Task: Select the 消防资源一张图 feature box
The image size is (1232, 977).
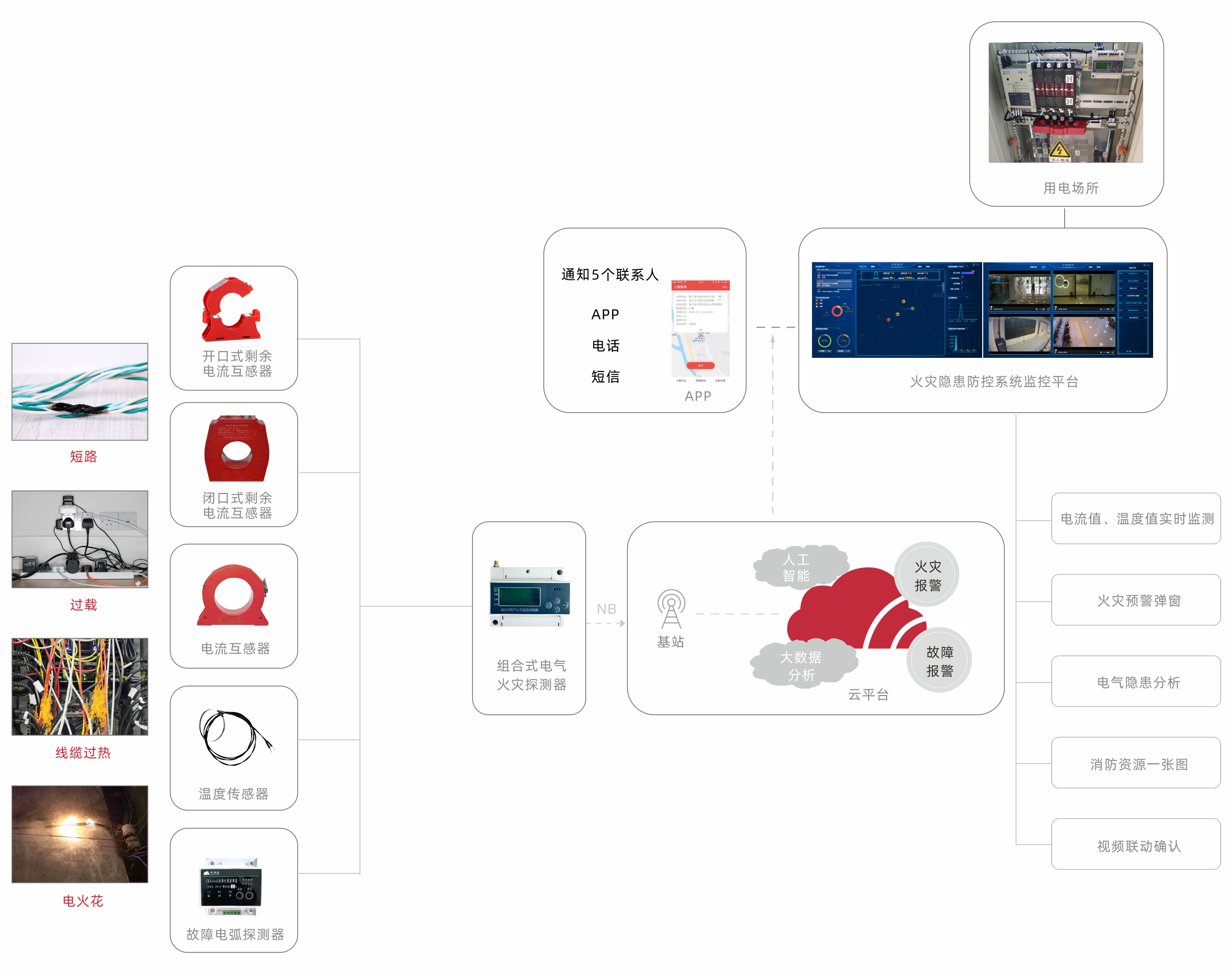Action: pyautogui.click(x=1135, y=763)
